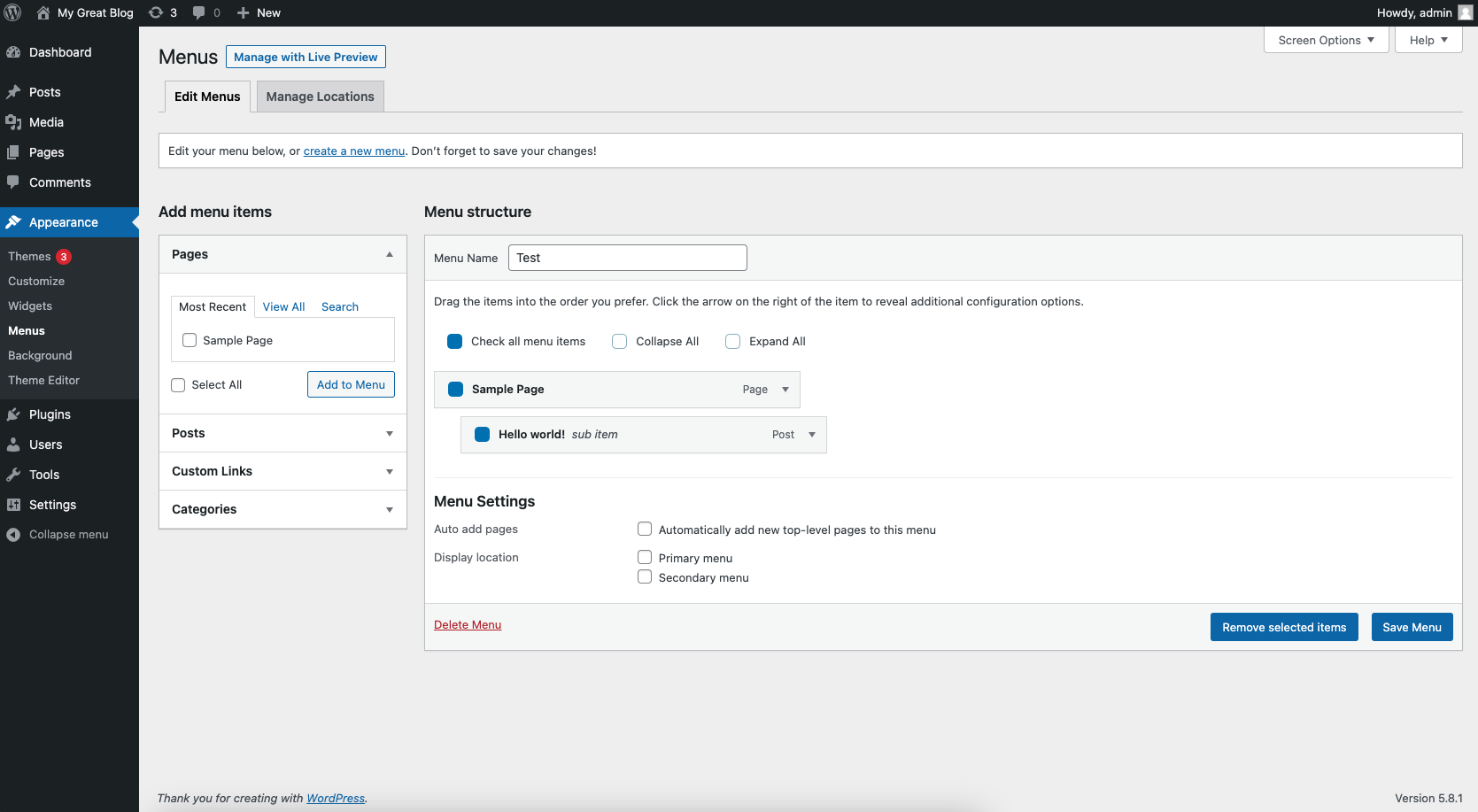
Task: Uncheck the Sample Page menu item checkbox
Action: pos(456,389)
